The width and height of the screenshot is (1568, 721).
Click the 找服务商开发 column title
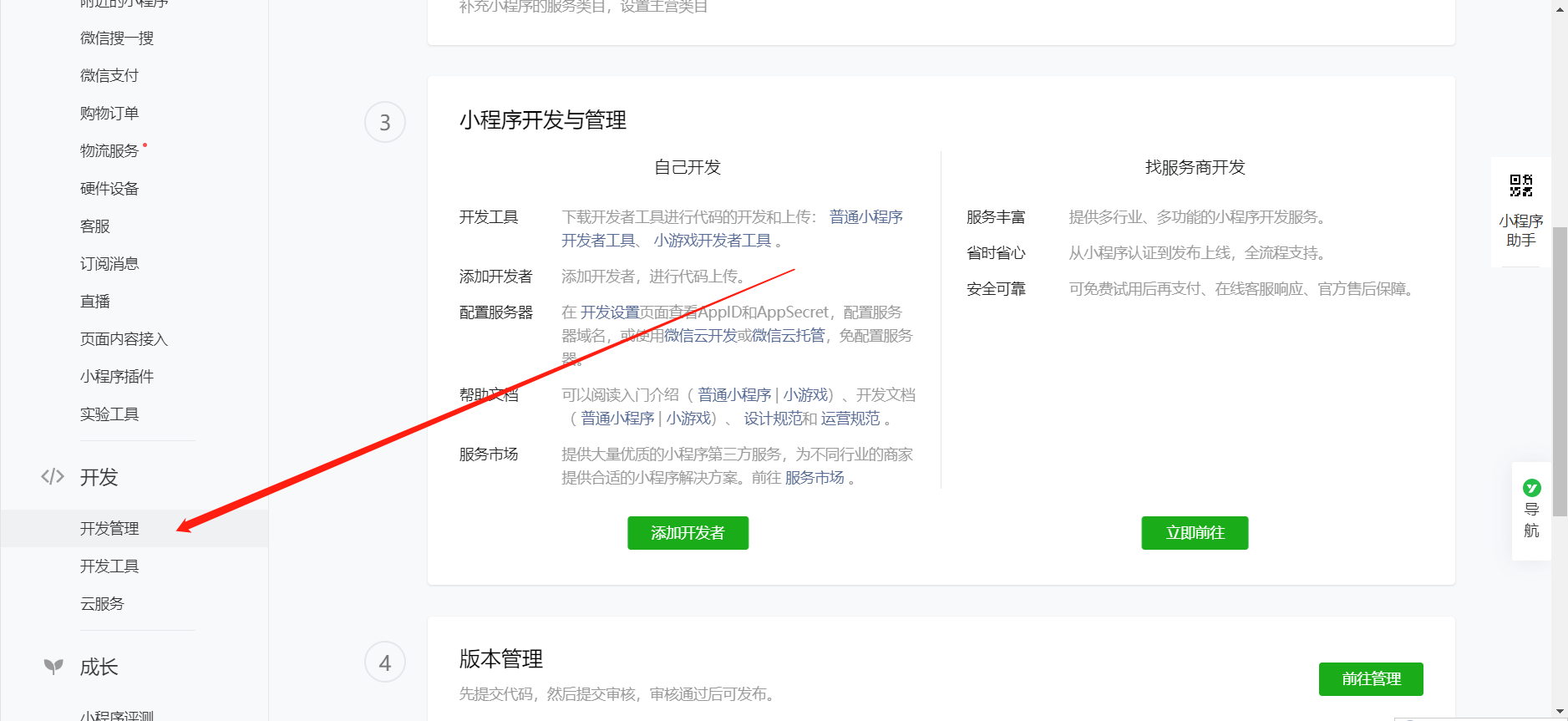[1195, 167]
